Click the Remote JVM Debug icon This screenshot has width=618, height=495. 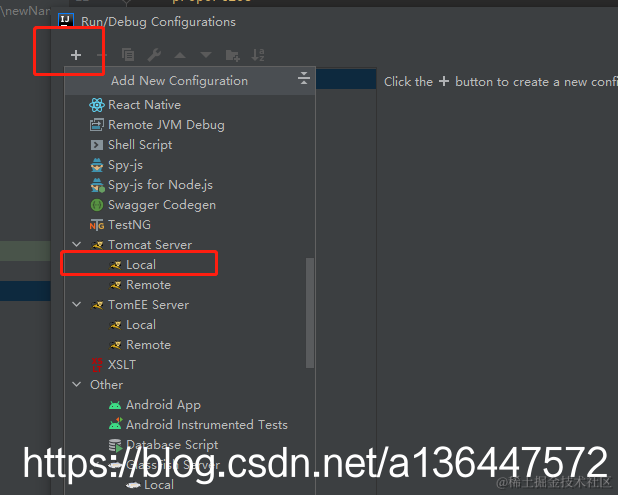97,125
